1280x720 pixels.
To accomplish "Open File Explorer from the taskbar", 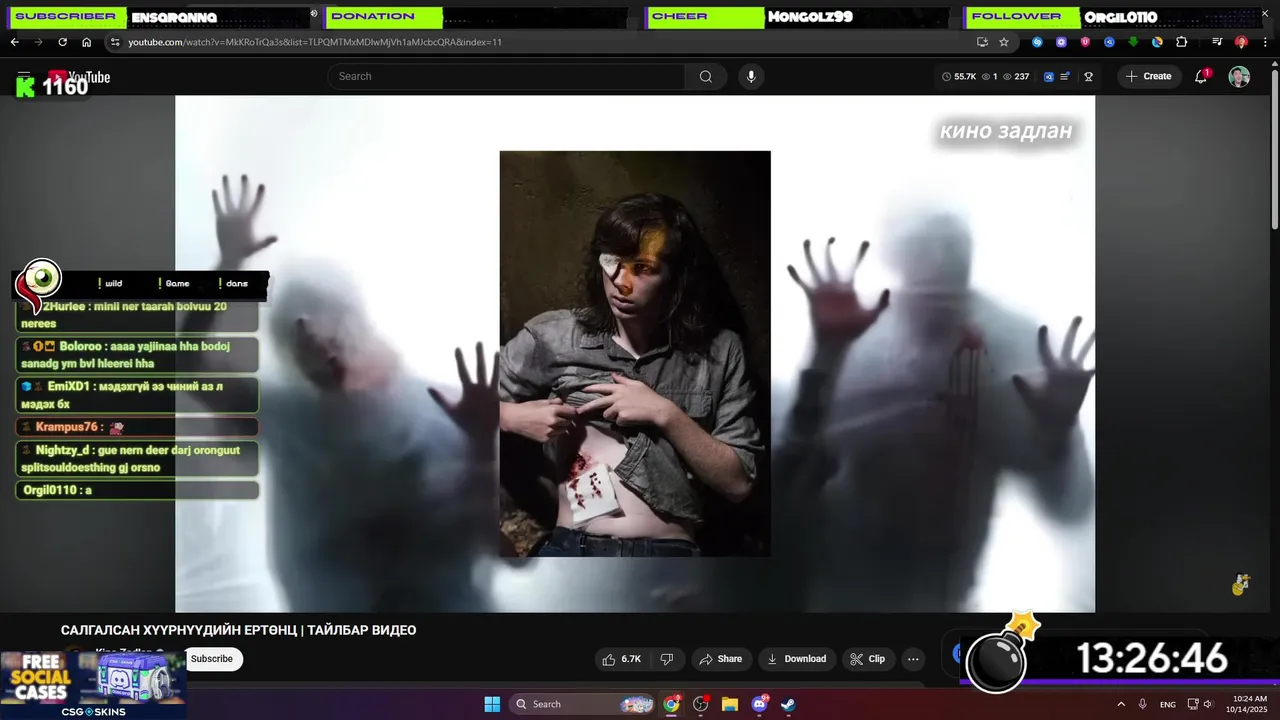I will click(730, 704).
